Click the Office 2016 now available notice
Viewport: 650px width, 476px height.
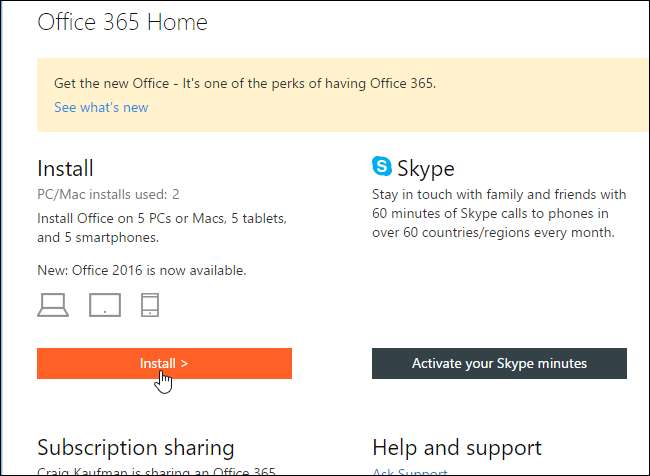tap(141, 270)
